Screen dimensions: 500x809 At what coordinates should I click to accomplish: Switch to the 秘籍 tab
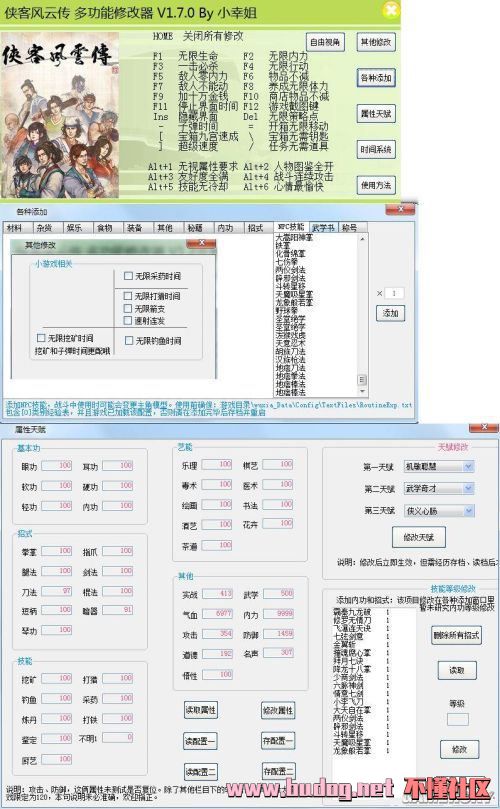pos(198,228)
